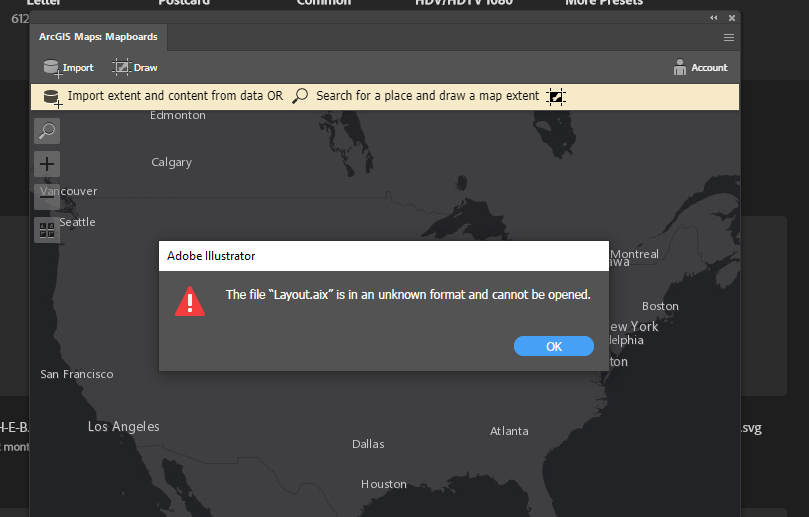Select the Draw extent tool

point(135,68)
